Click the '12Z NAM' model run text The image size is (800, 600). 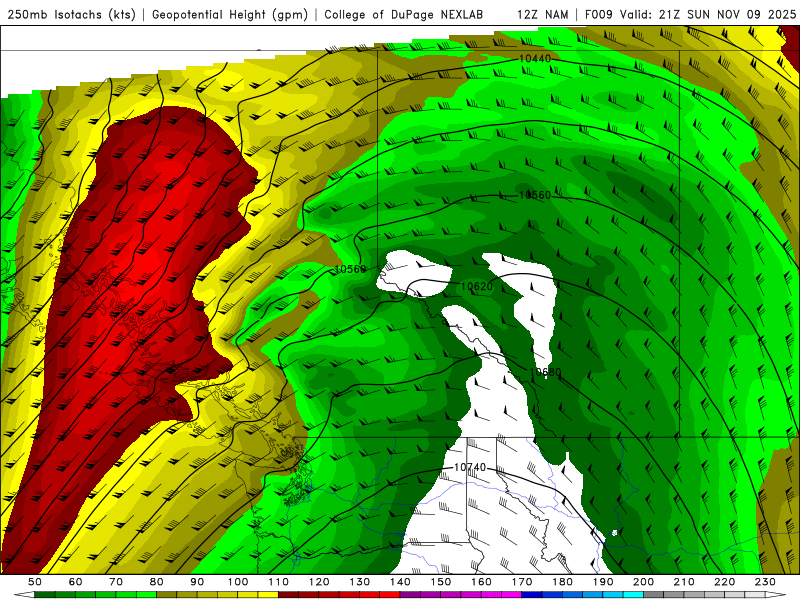pyautogui.click(x=543, y=15)
